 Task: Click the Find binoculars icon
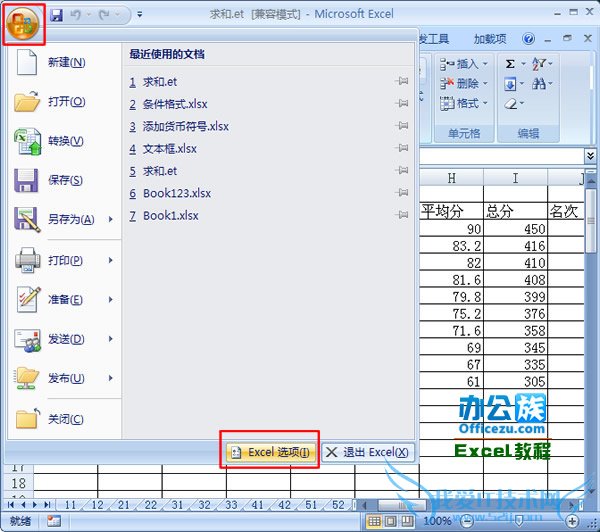click(x=539, y=84)
